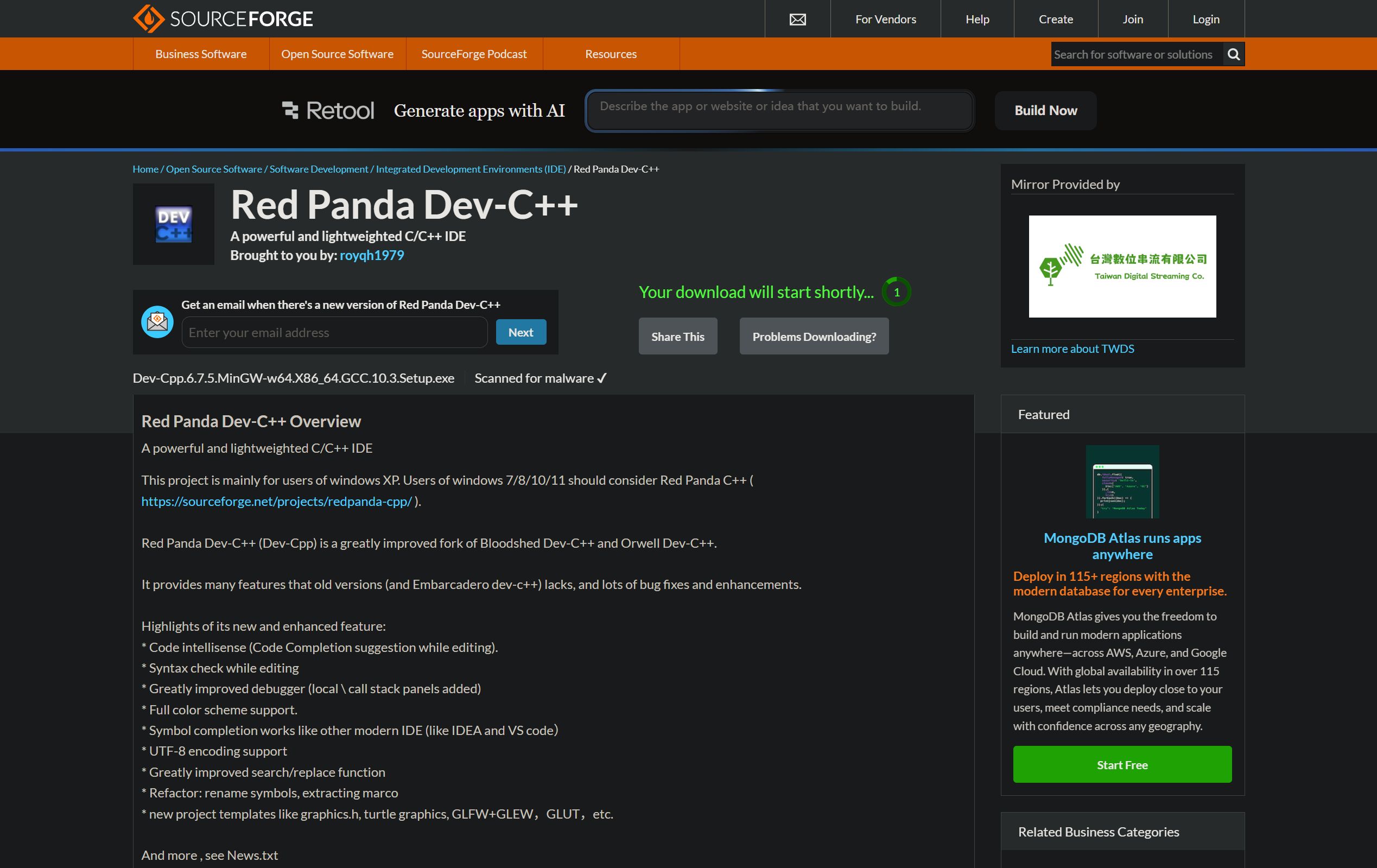Click the Problems Downloading? button
The height and width of the screenshot is (868, 1377).
coord(814,336)
